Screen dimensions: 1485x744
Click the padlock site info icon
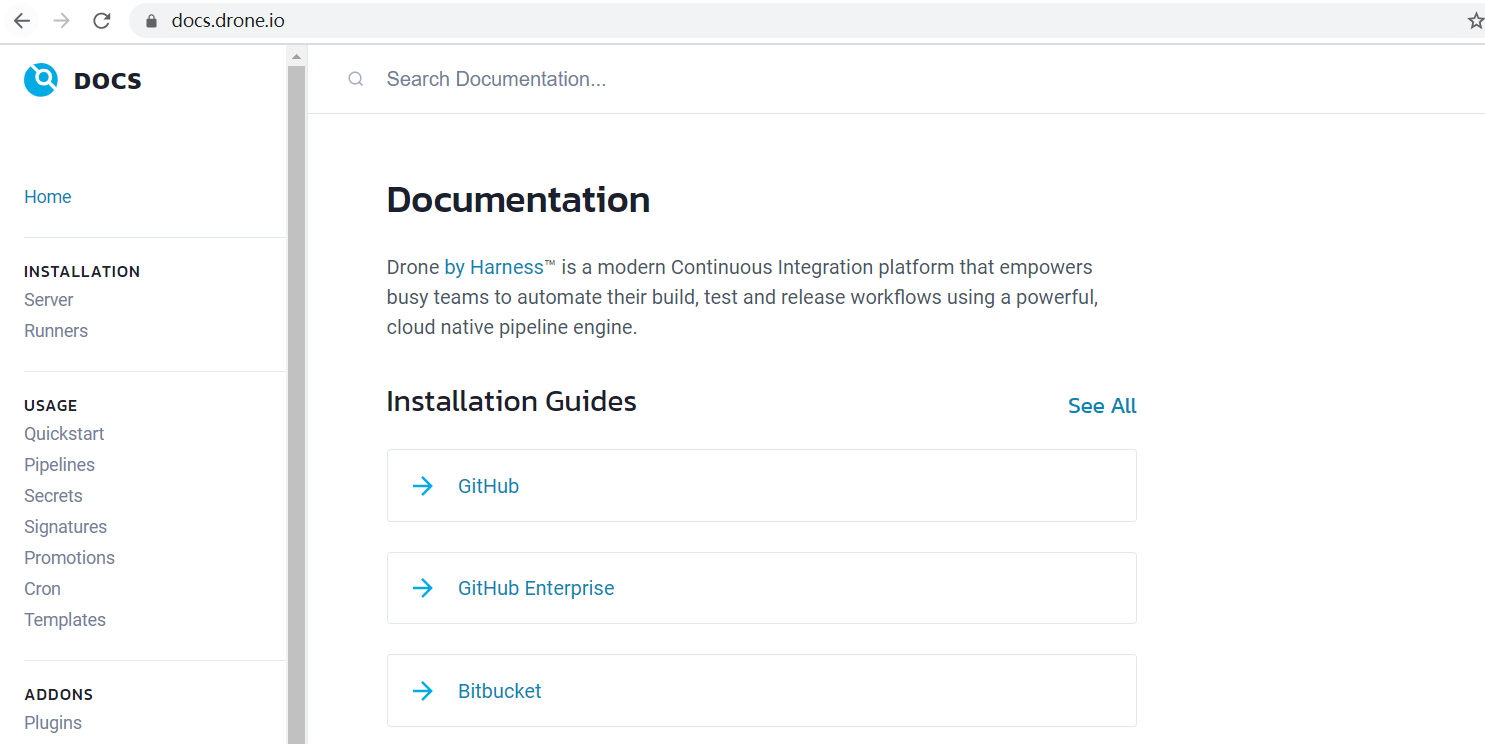coord(152,21)
